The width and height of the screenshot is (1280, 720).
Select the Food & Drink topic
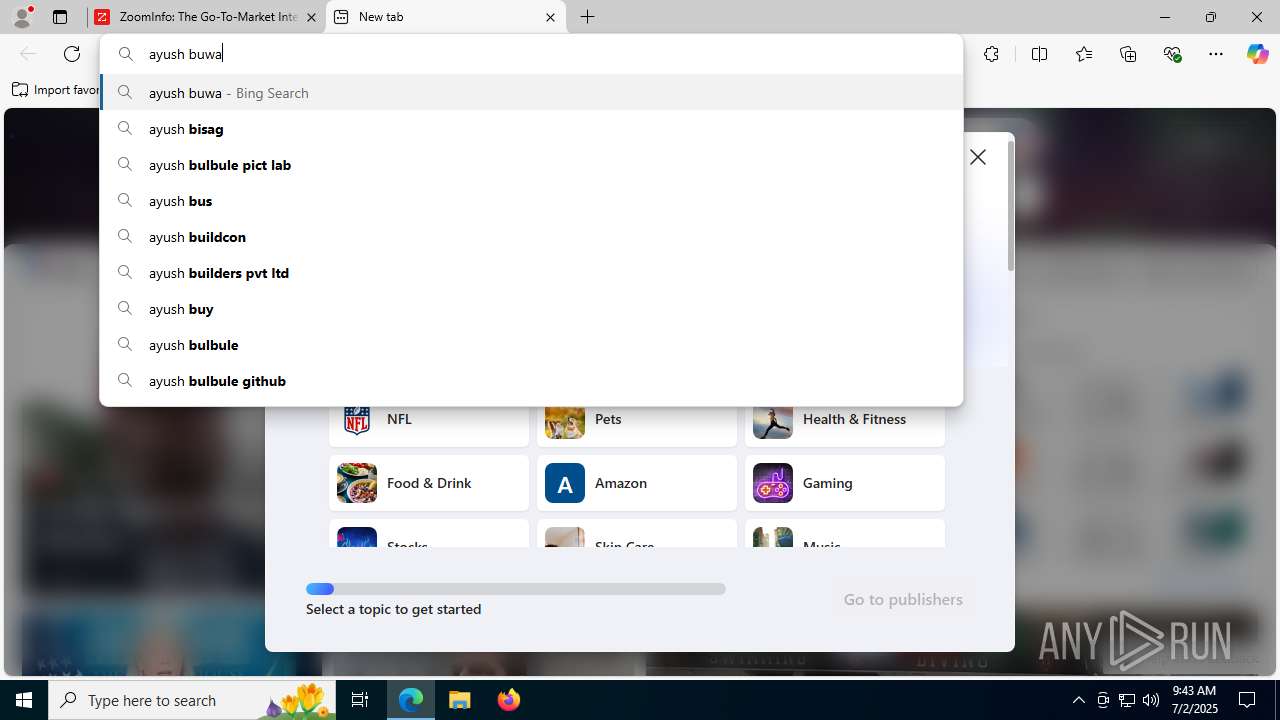(429, 483)
